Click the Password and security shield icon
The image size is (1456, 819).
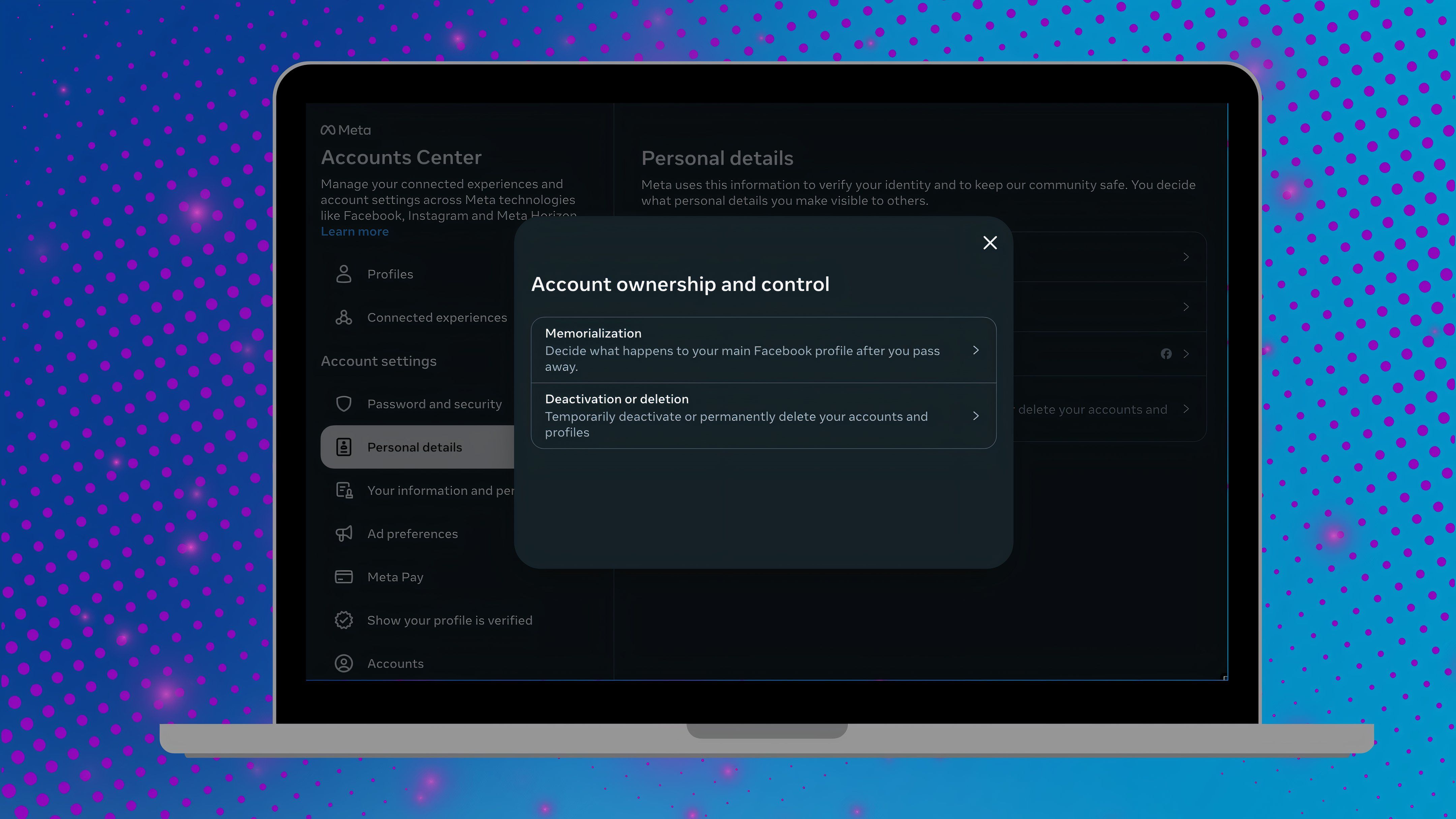tap(344, 404)
